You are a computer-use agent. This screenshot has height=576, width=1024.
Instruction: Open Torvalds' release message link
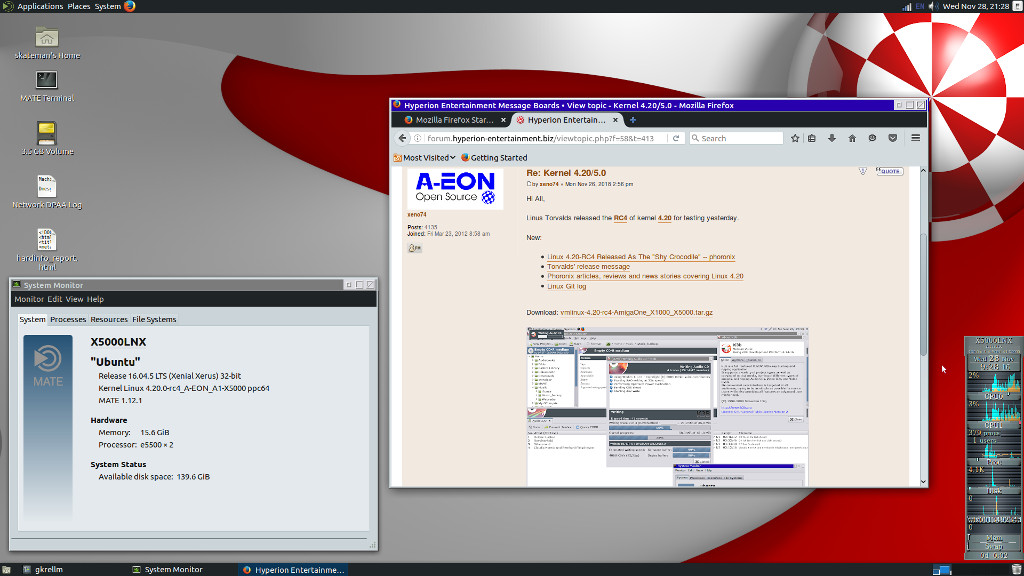click(x=588, y=267)
